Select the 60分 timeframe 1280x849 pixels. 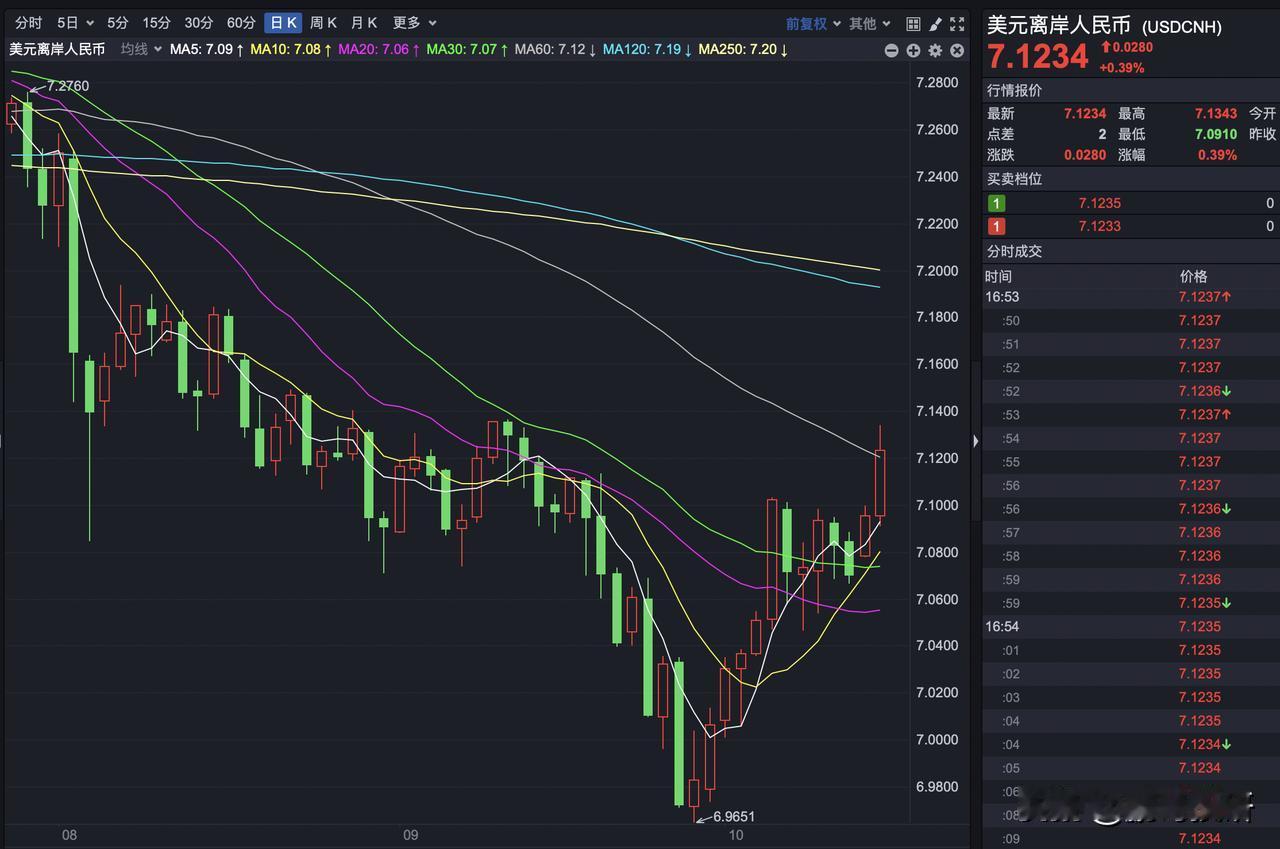click(241, 22)
